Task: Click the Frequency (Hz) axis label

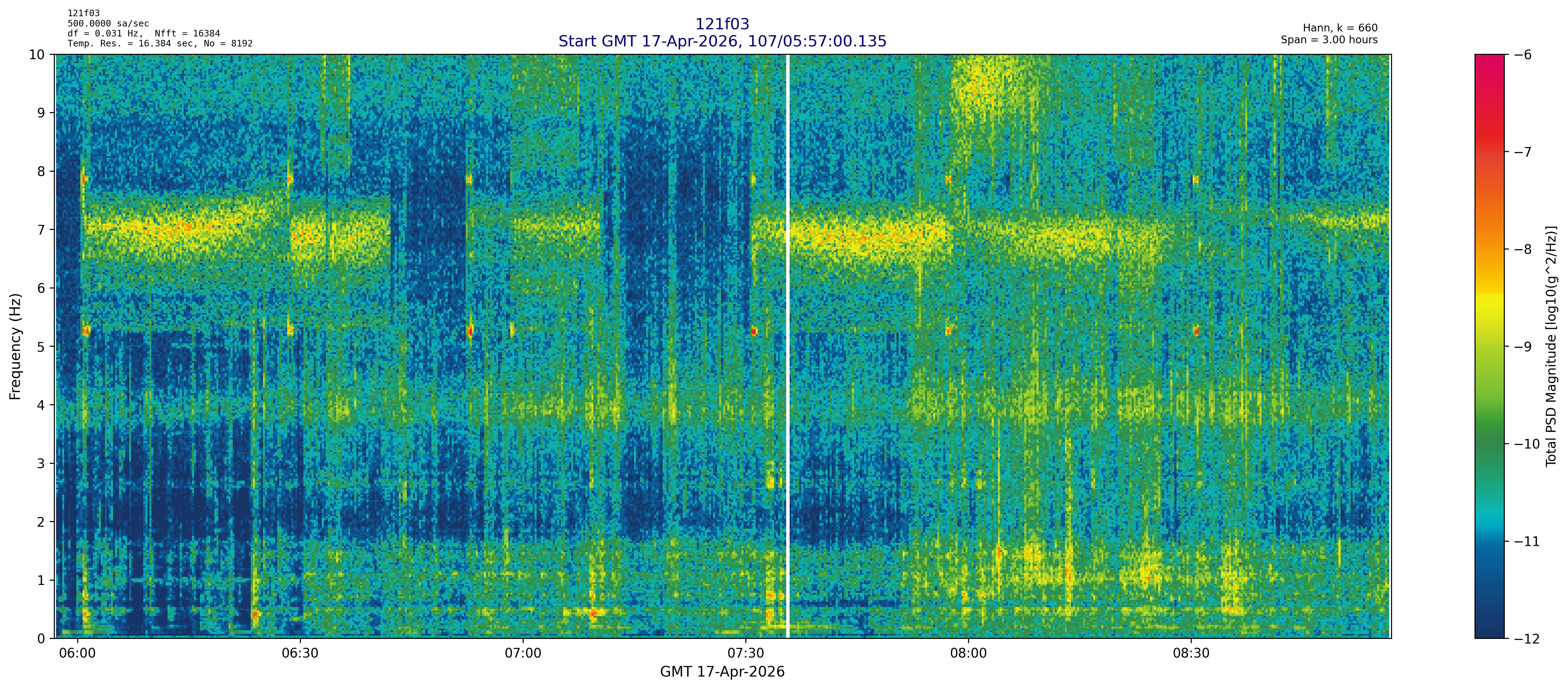Action: (x=15, y=346)
